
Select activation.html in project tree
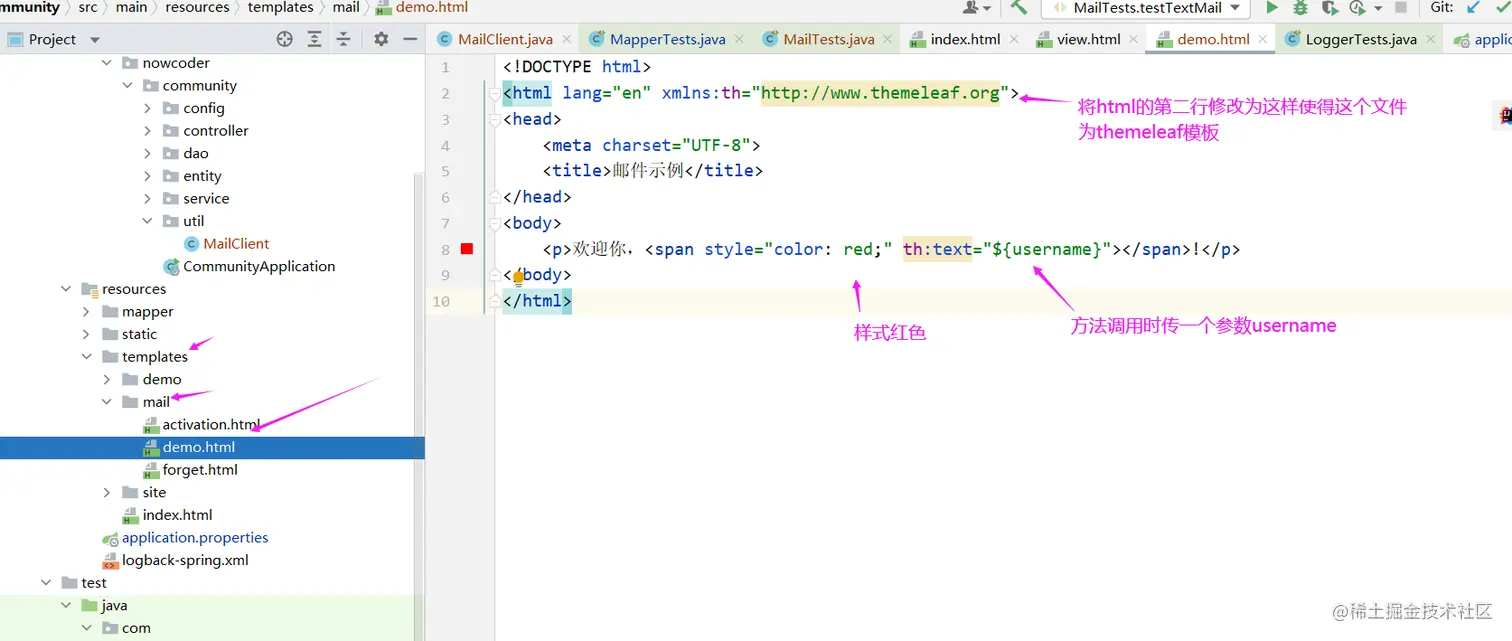tap(202, 425)
